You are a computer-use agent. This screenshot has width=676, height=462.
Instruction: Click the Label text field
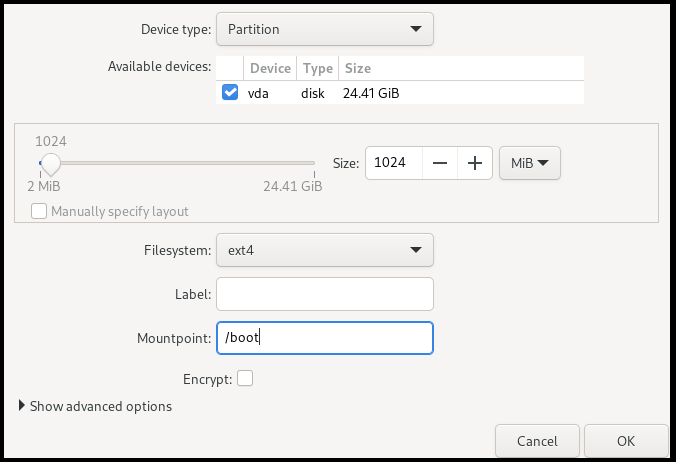point(325,295)
